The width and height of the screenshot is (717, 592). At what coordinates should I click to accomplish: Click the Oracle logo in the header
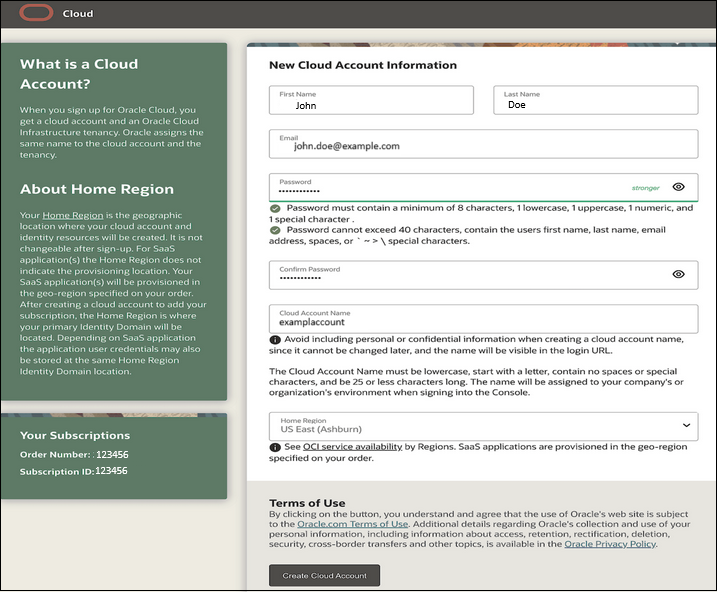[x=36, y=13]
